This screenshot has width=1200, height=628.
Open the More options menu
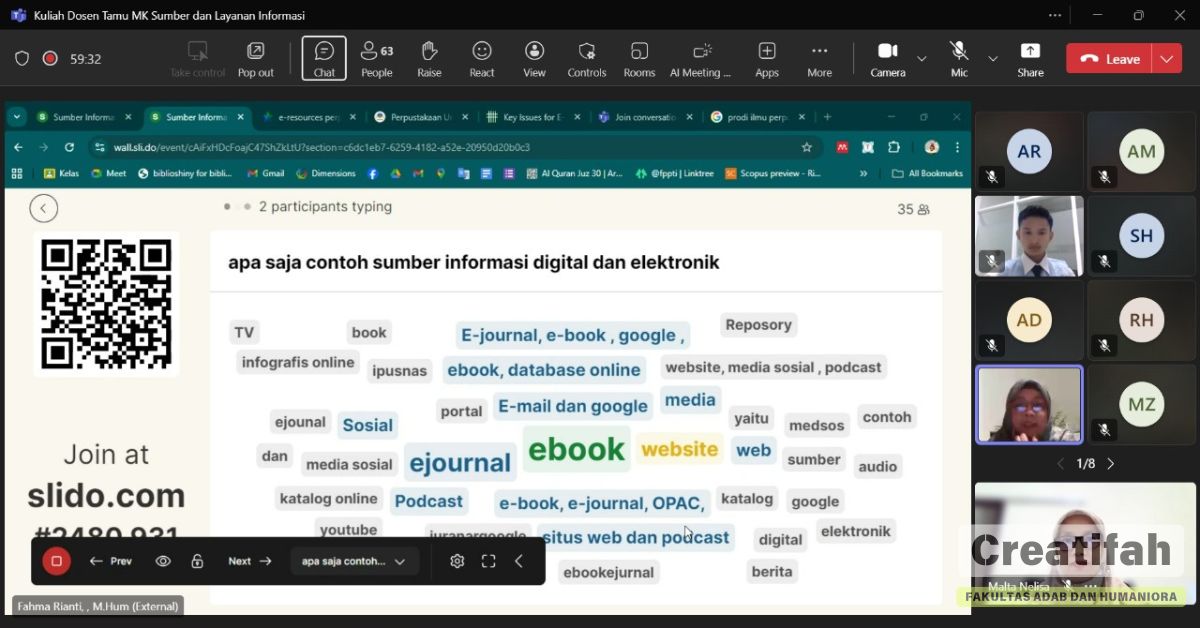coord(819,58)
